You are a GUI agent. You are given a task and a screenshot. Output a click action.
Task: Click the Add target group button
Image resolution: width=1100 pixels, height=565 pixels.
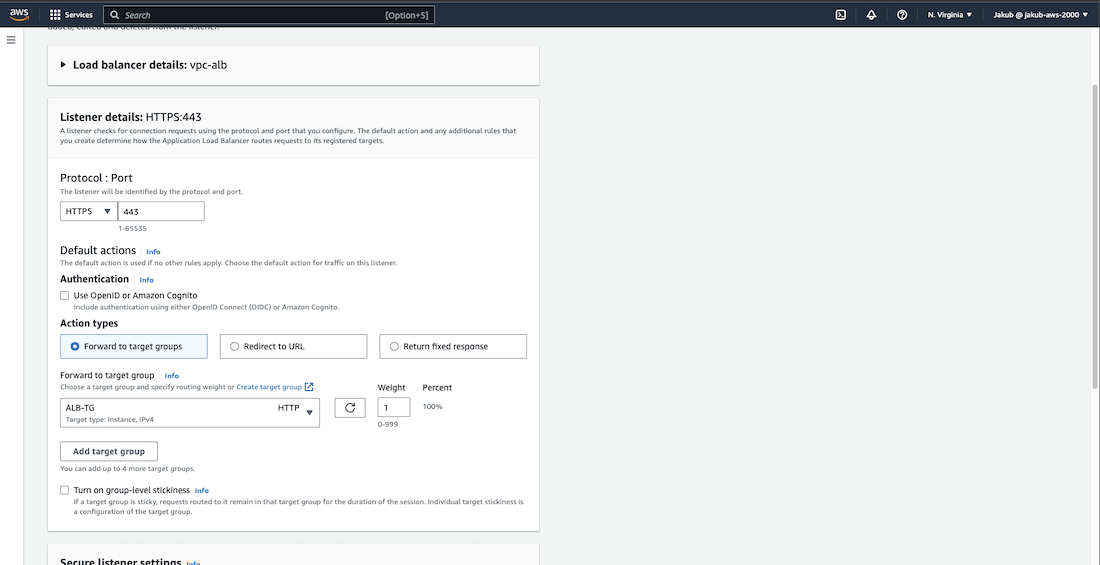click(109, 451)
